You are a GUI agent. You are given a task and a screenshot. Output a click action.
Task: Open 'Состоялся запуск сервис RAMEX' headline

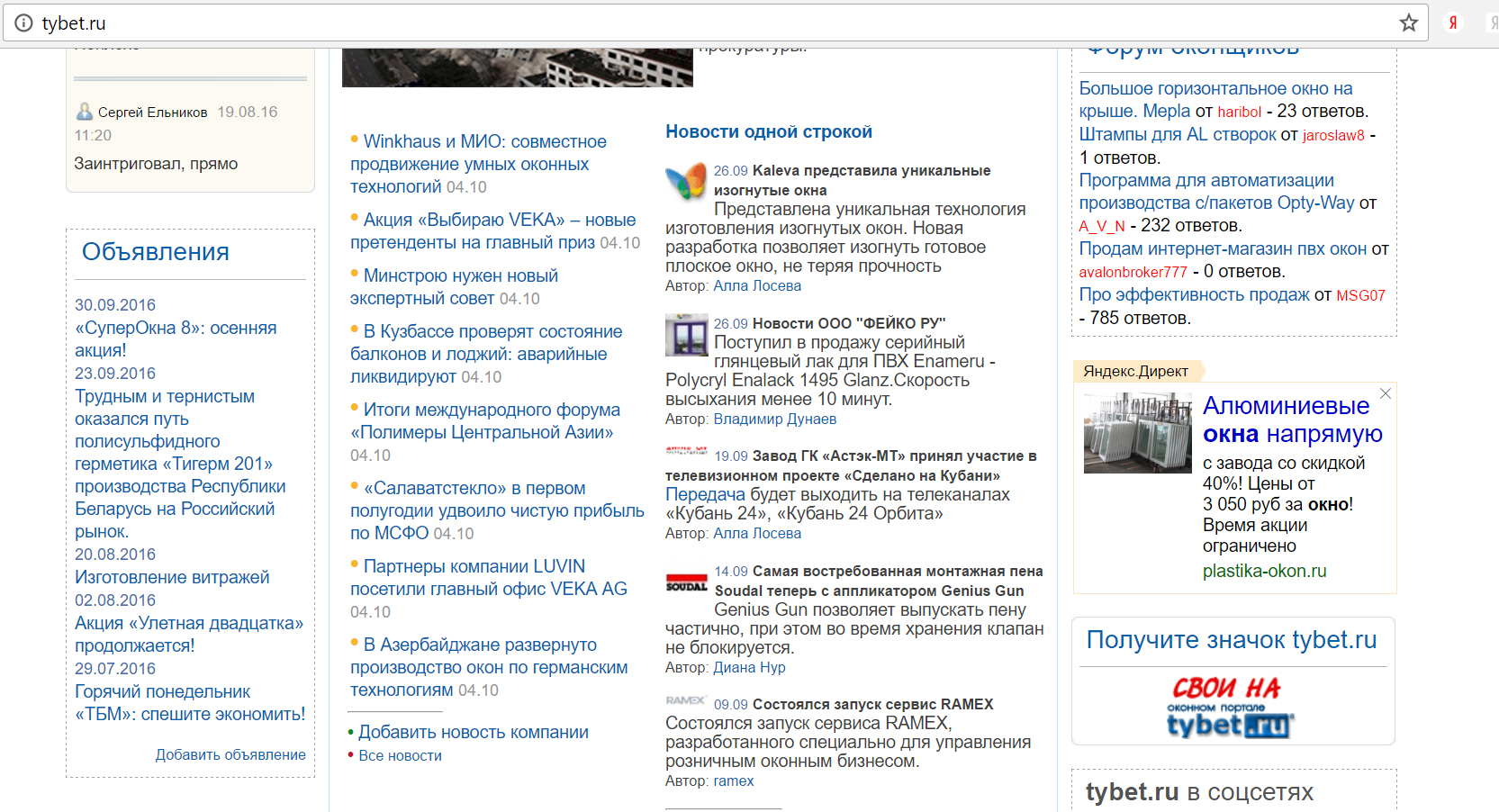click(x=872, y=704)
